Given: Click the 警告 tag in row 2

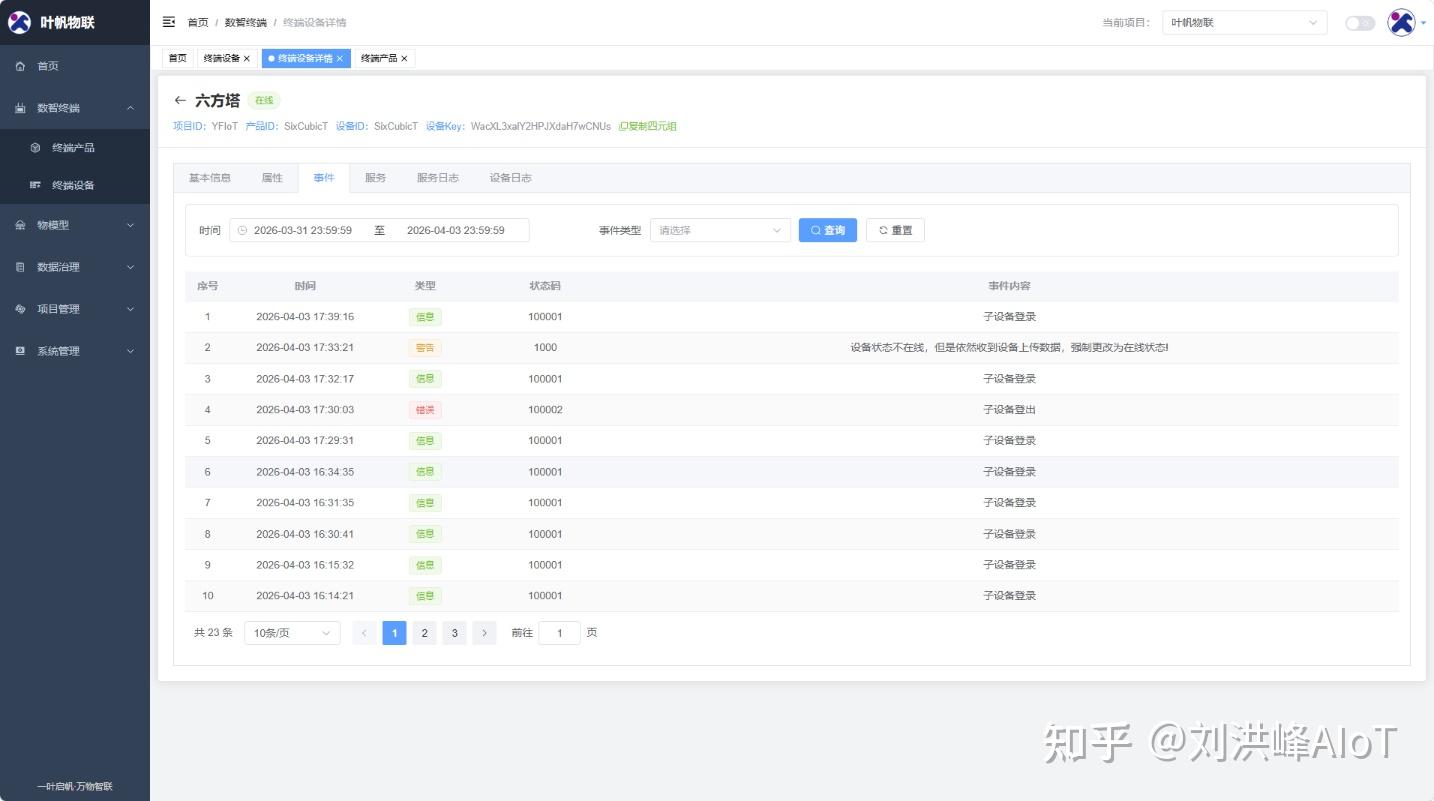Looking at the screenshot, I should pos(425,348).
